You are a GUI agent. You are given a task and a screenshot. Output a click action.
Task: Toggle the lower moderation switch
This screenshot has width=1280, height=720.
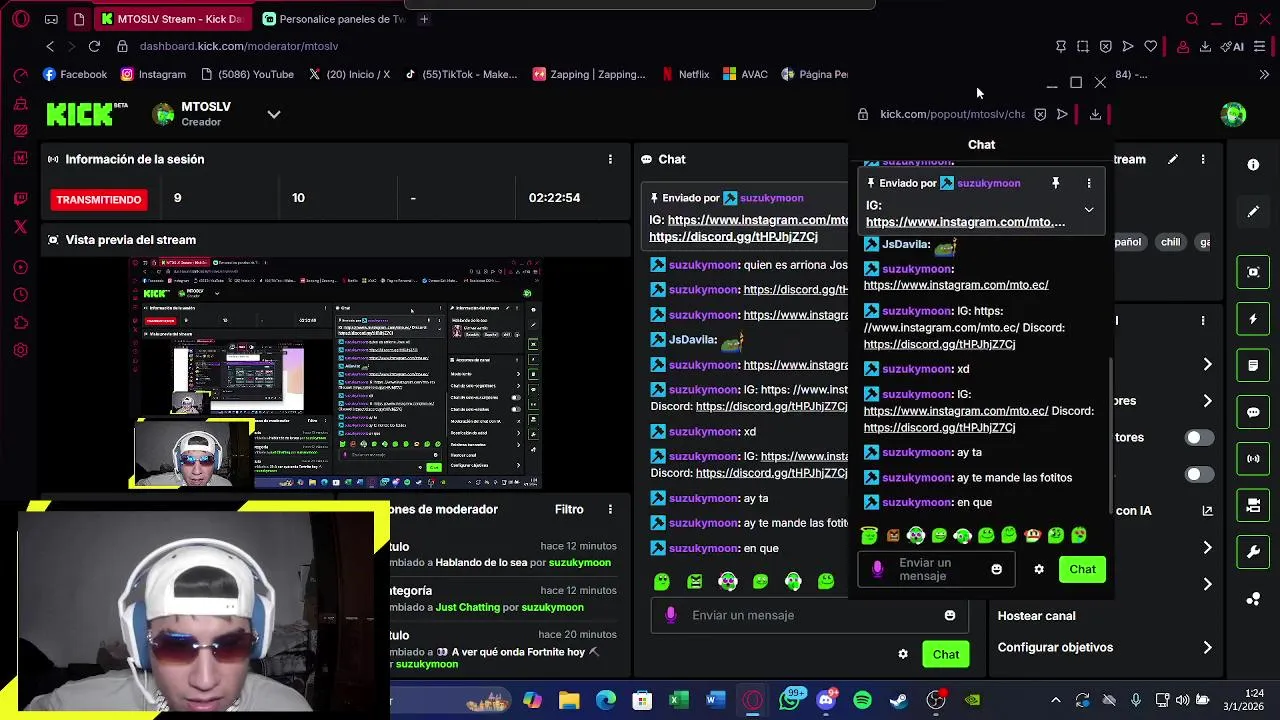tap(1199, 474)
